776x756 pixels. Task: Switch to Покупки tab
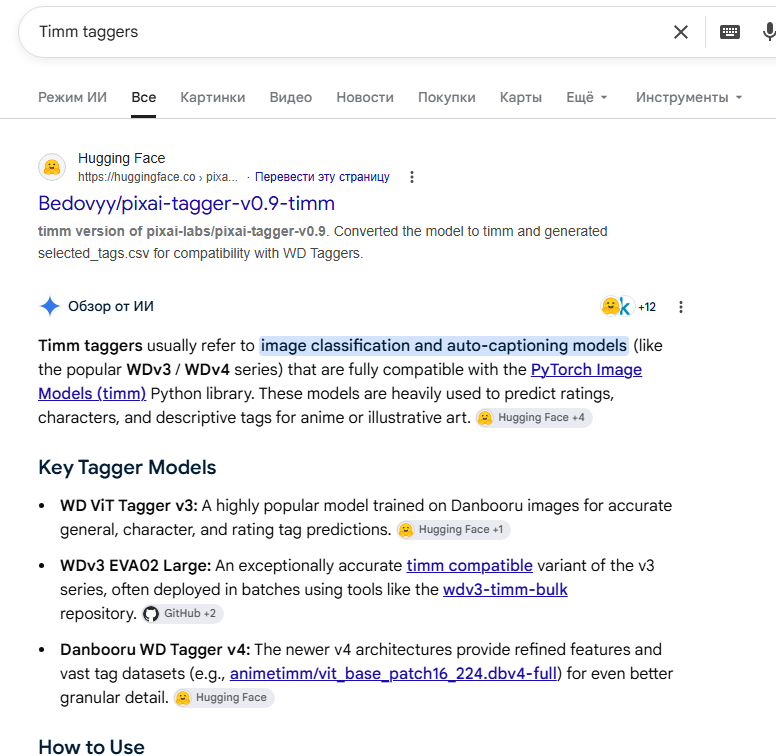pos(446,97)
